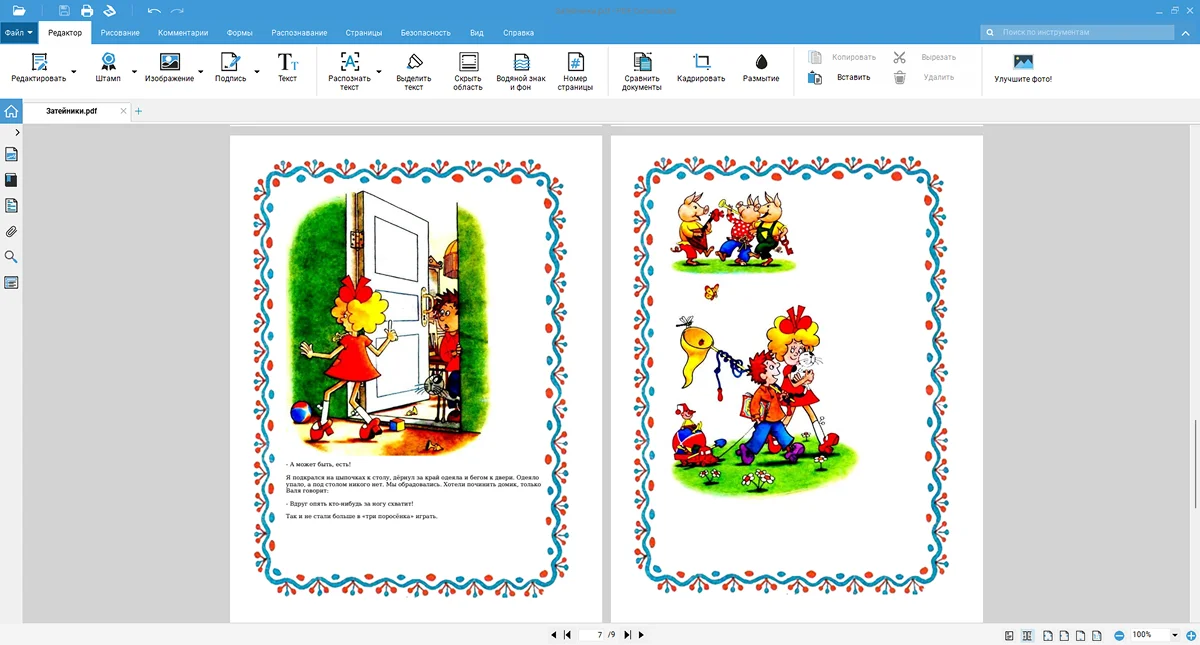Close the Затейники.pdf tab
This screenshot has width=1200, height=645.
click(124, 111)
